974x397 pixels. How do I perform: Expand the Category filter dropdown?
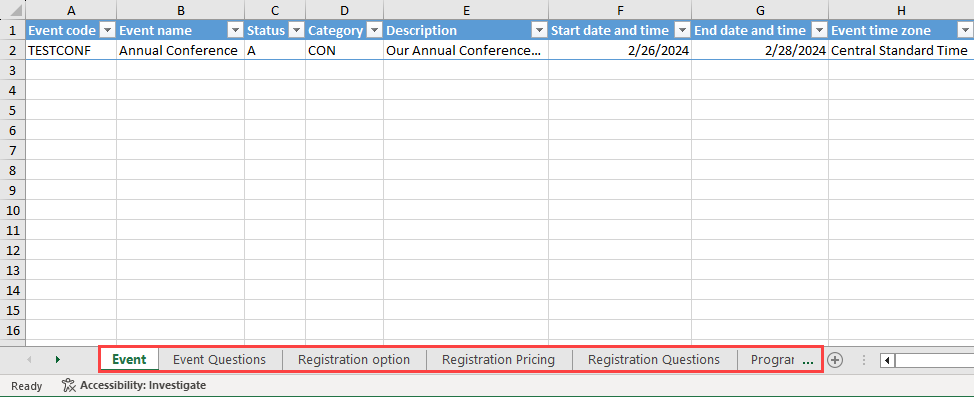(375, 30)
